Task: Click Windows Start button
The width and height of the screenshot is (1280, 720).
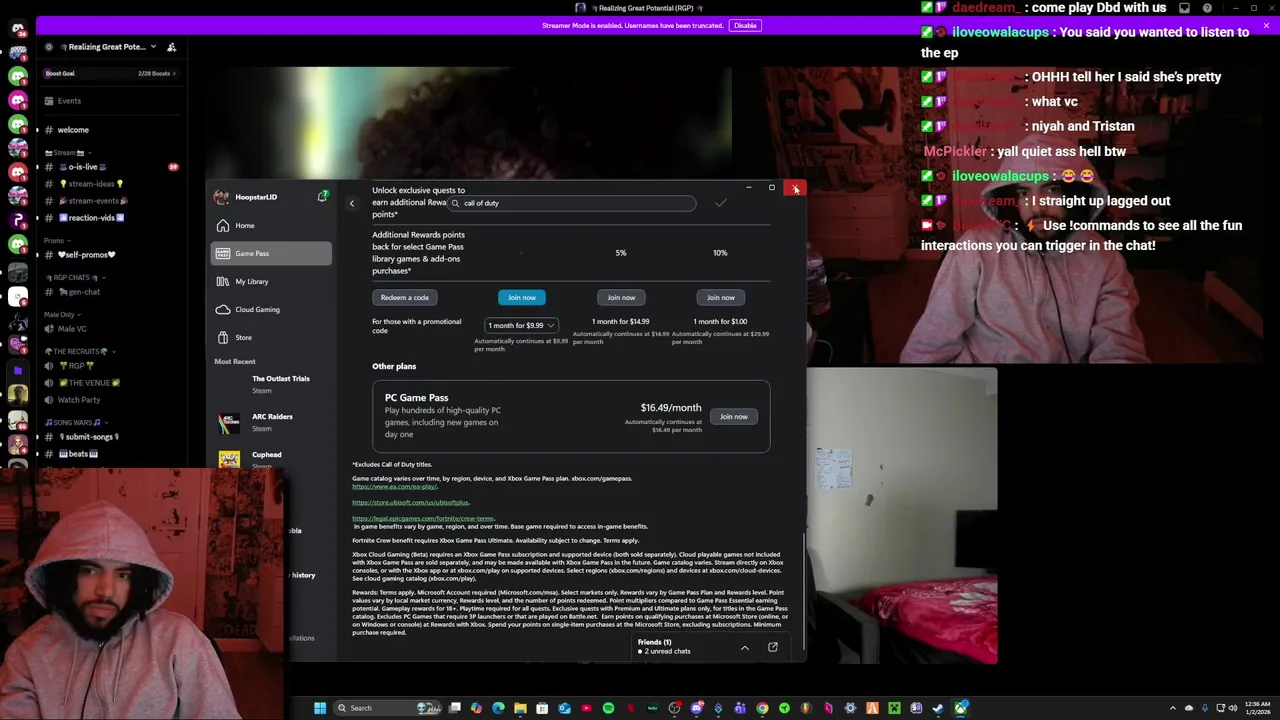Action: (320, 708)
